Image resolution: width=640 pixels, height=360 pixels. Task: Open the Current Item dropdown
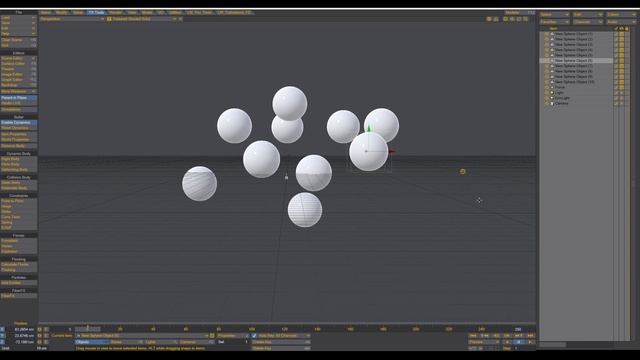[x=142, y=336]
